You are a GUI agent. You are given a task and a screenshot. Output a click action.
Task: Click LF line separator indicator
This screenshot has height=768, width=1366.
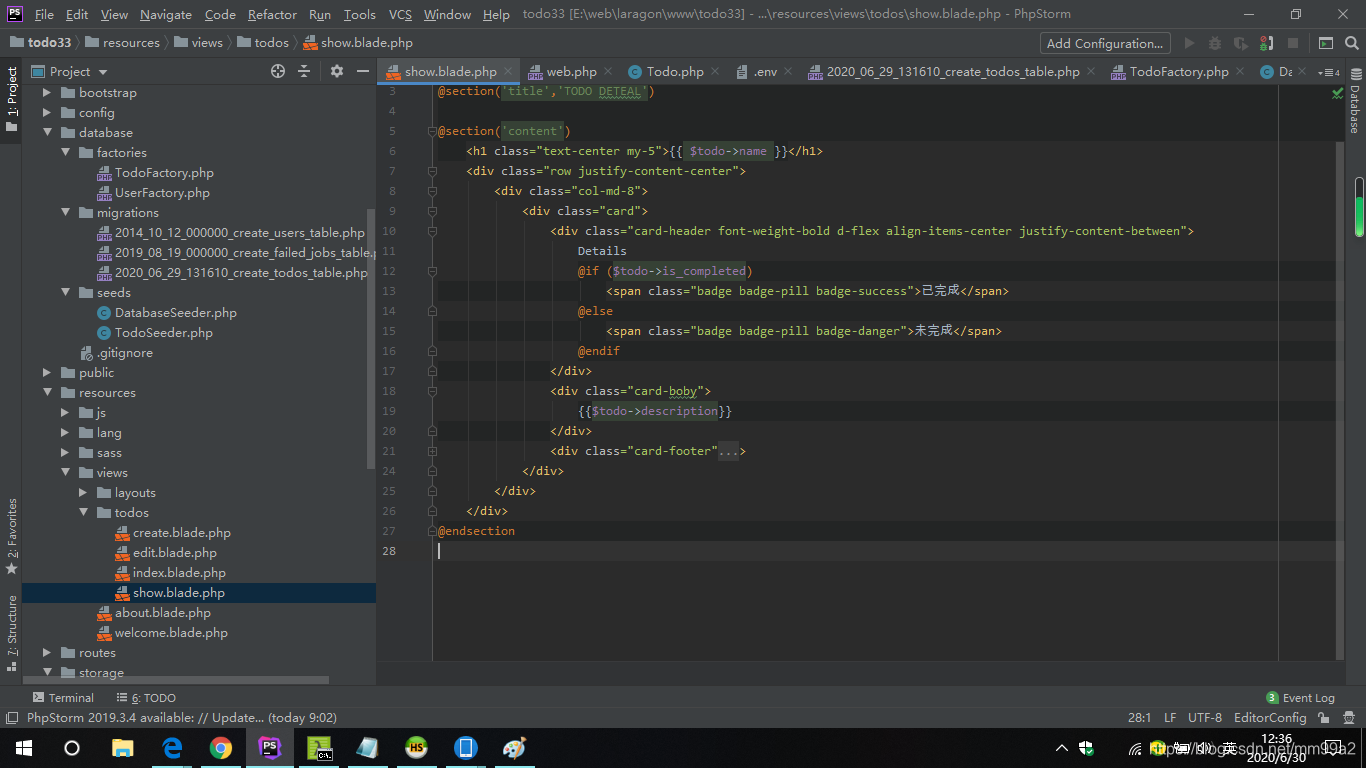coord(1170,718)
